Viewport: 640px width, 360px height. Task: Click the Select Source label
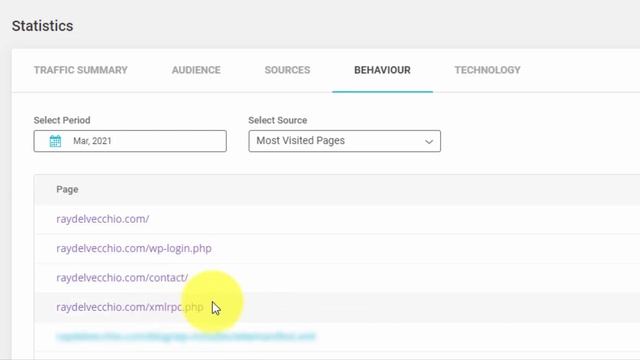pyautogui.click(x=278, y=120)
